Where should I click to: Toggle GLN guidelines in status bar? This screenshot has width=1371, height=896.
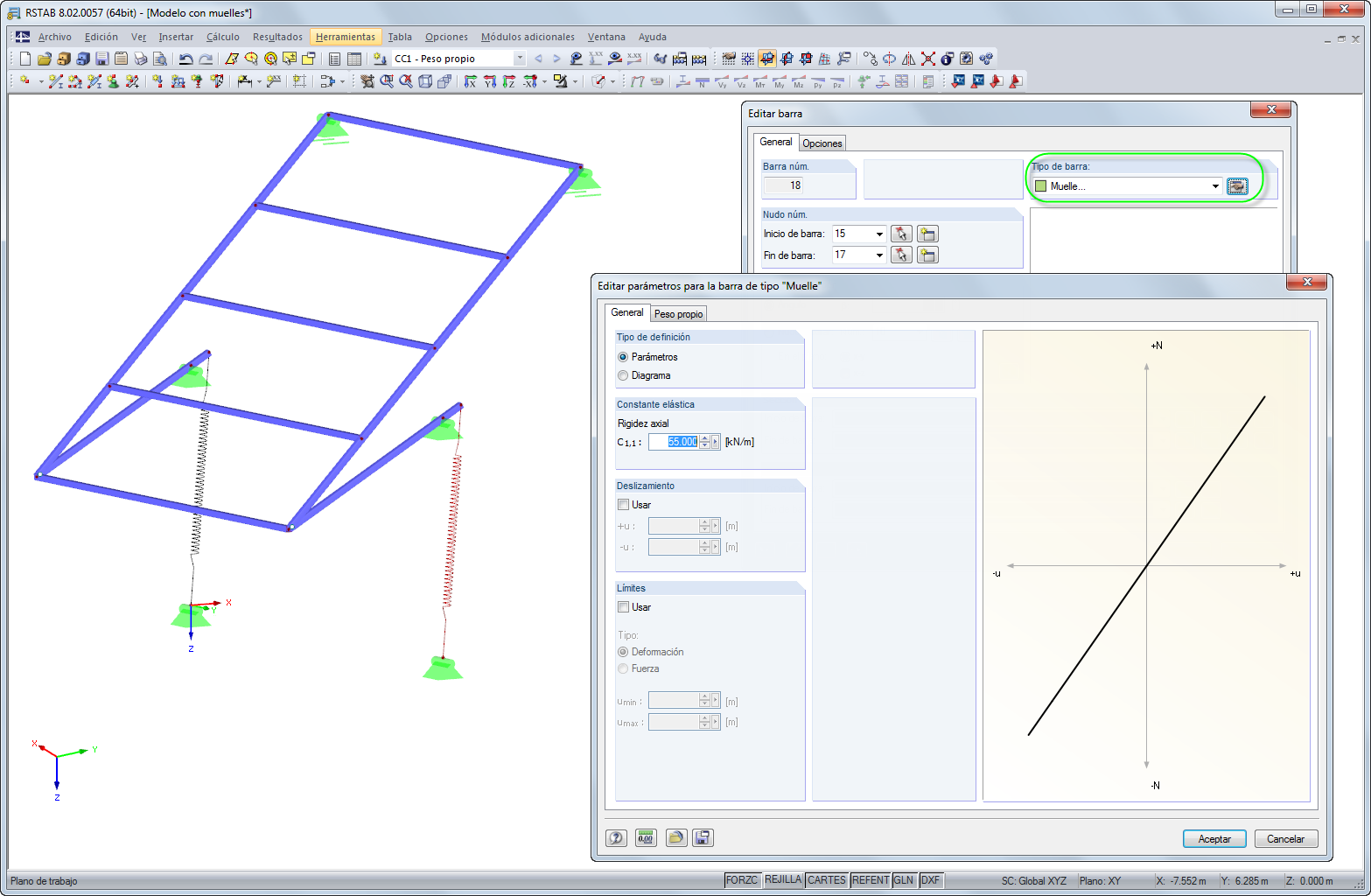[904, 880]
